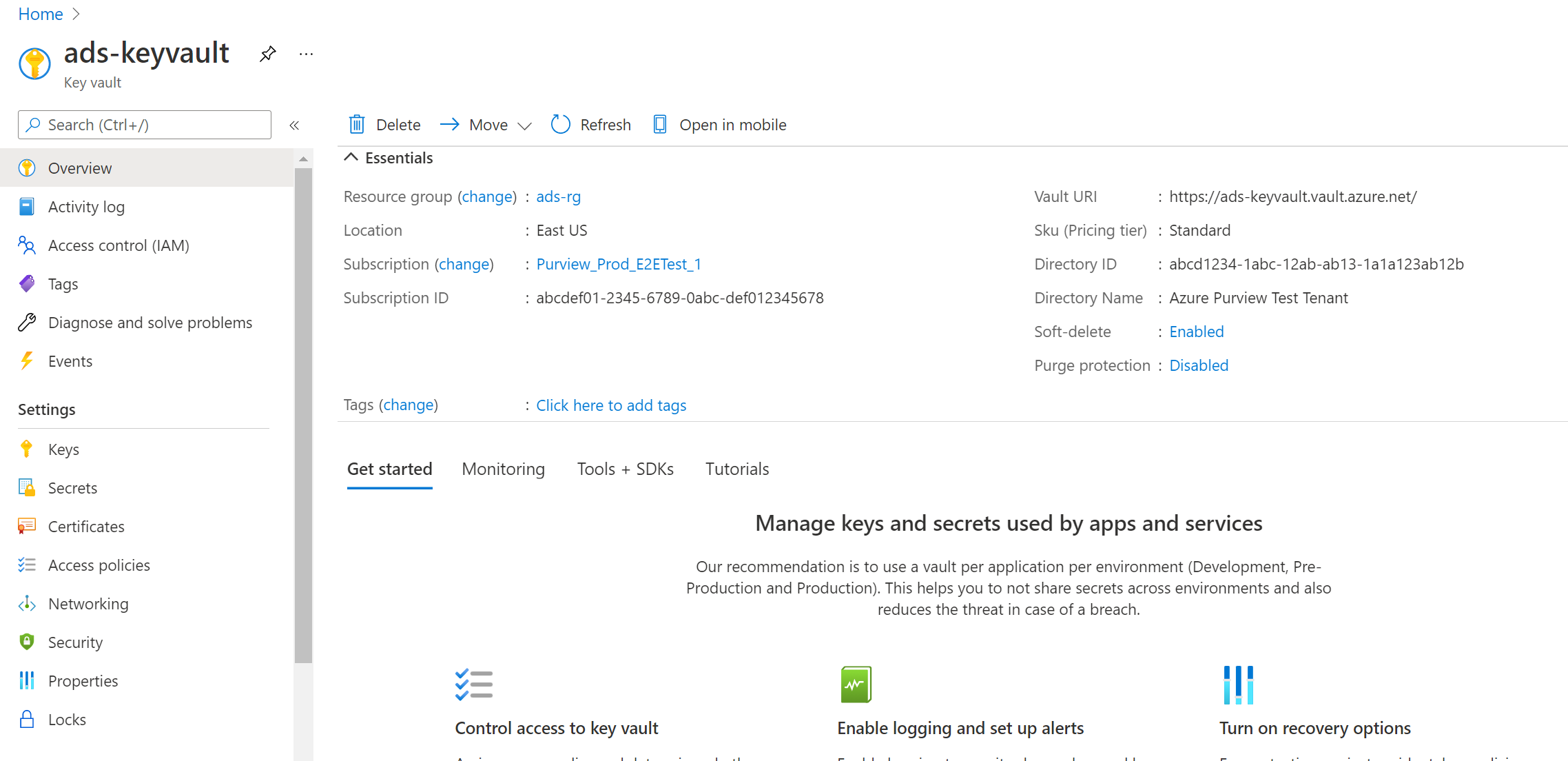This screenshot has width=1568, height=761.
Task: Click the Security settings icon
Action: click(x=27, y=642)
